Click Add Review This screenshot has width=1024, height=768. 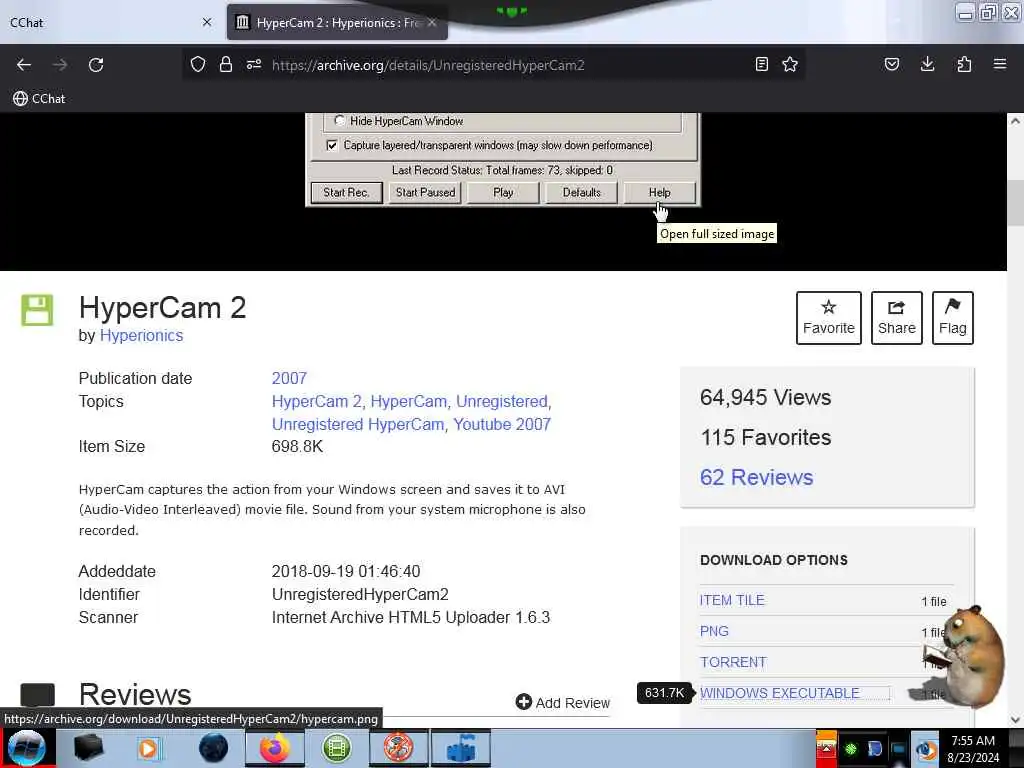pyautogui.click(x=562, y=703)
